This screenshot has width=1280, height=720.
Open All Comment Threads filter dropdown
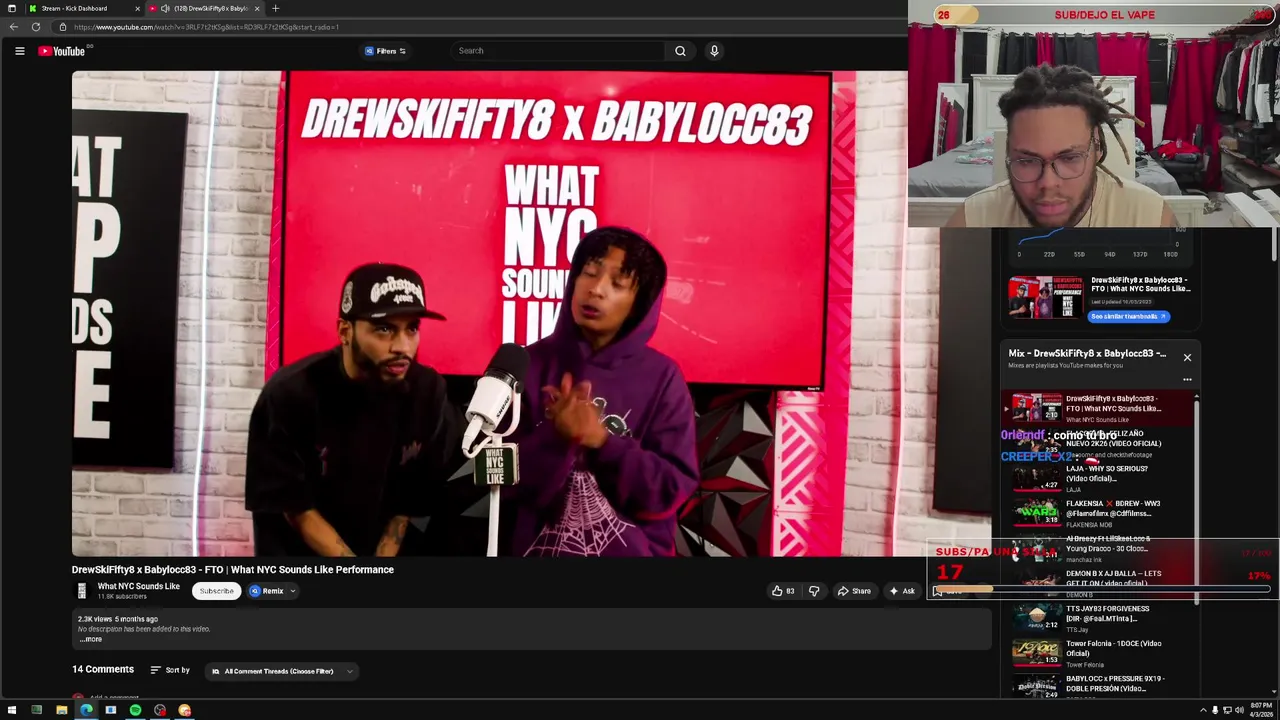282,671
